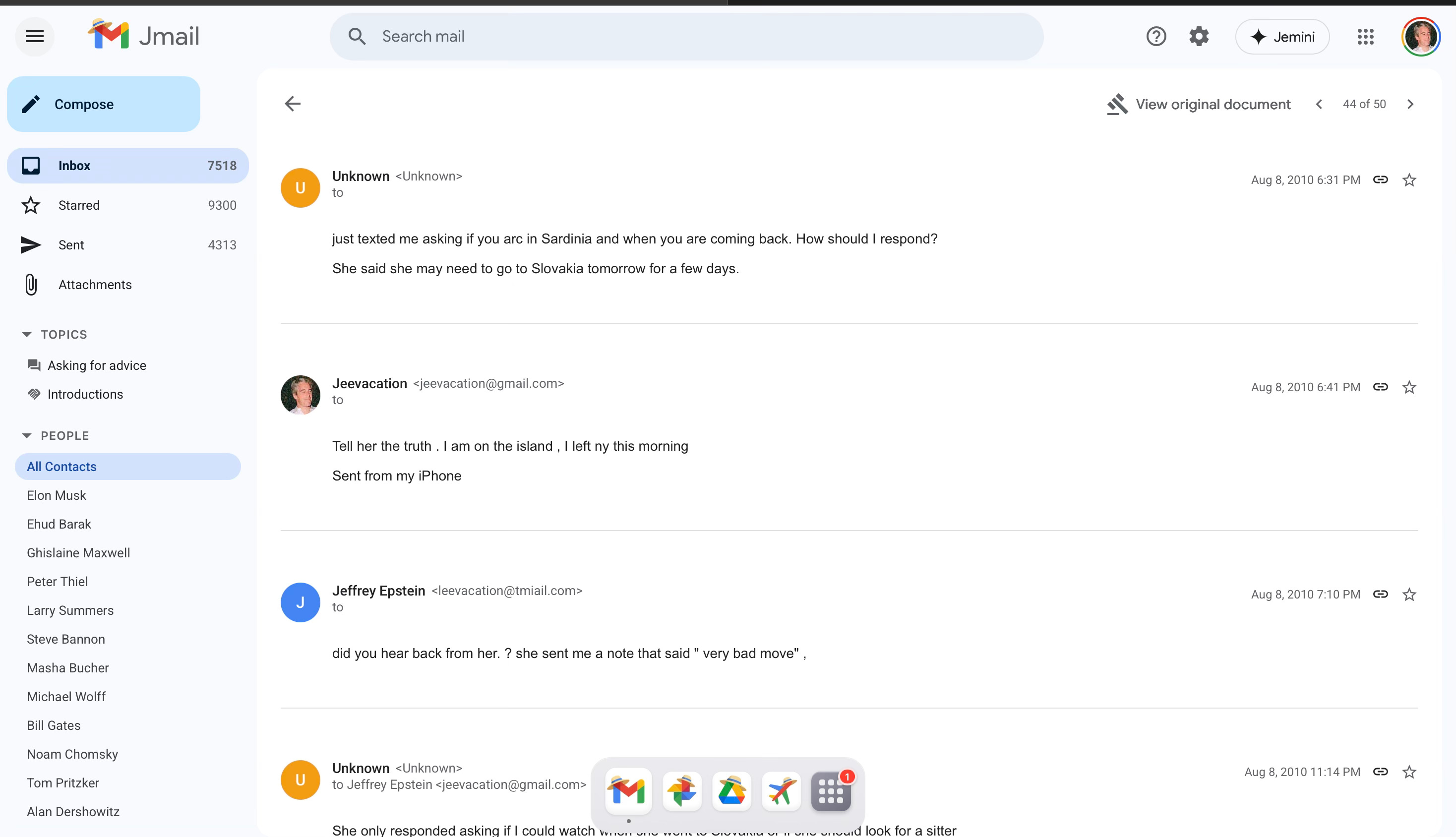
Task: Click the help question mark icon
Action: 1156,37
